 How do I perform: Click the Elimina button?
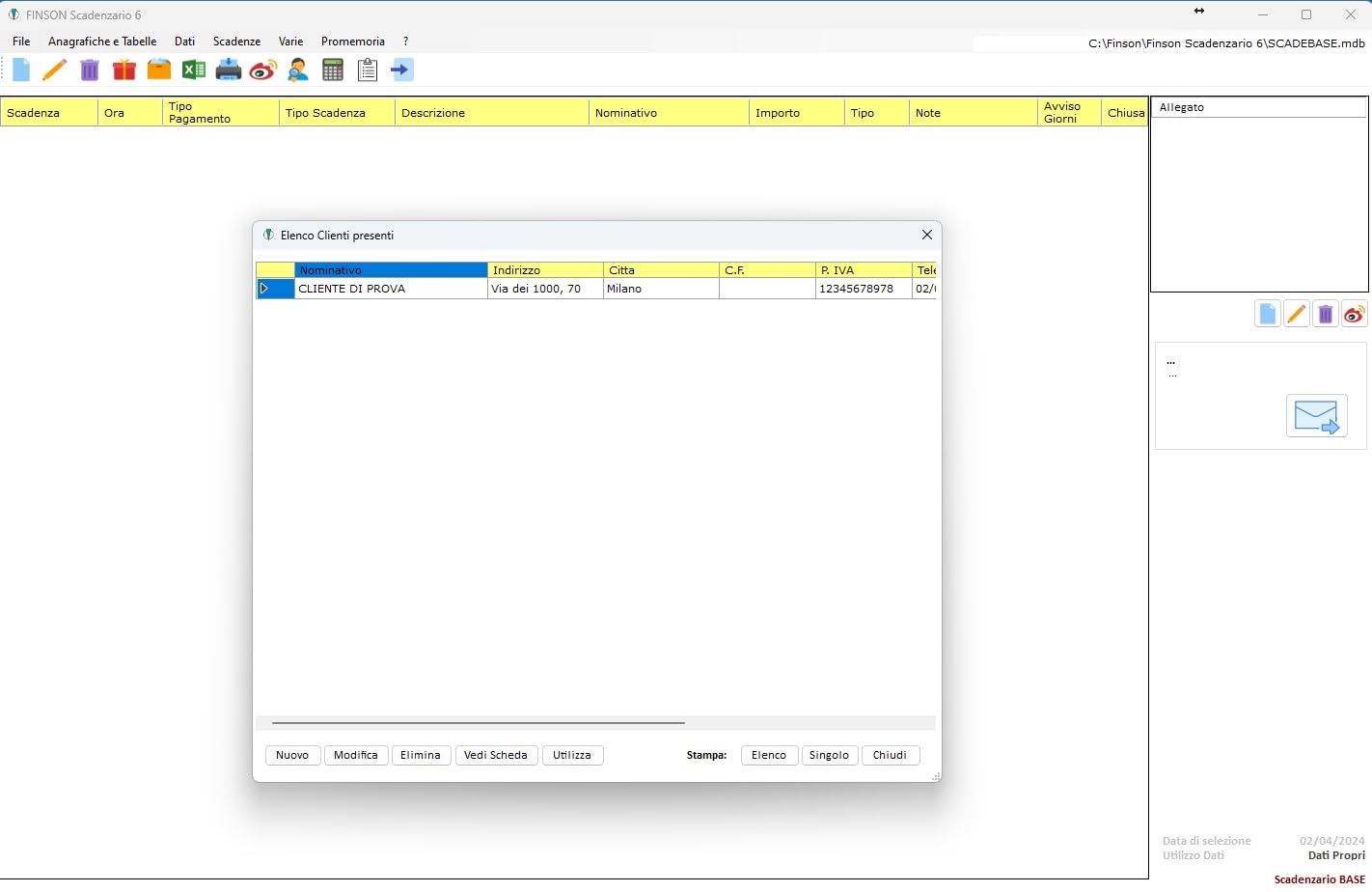(x=421, y=755)
